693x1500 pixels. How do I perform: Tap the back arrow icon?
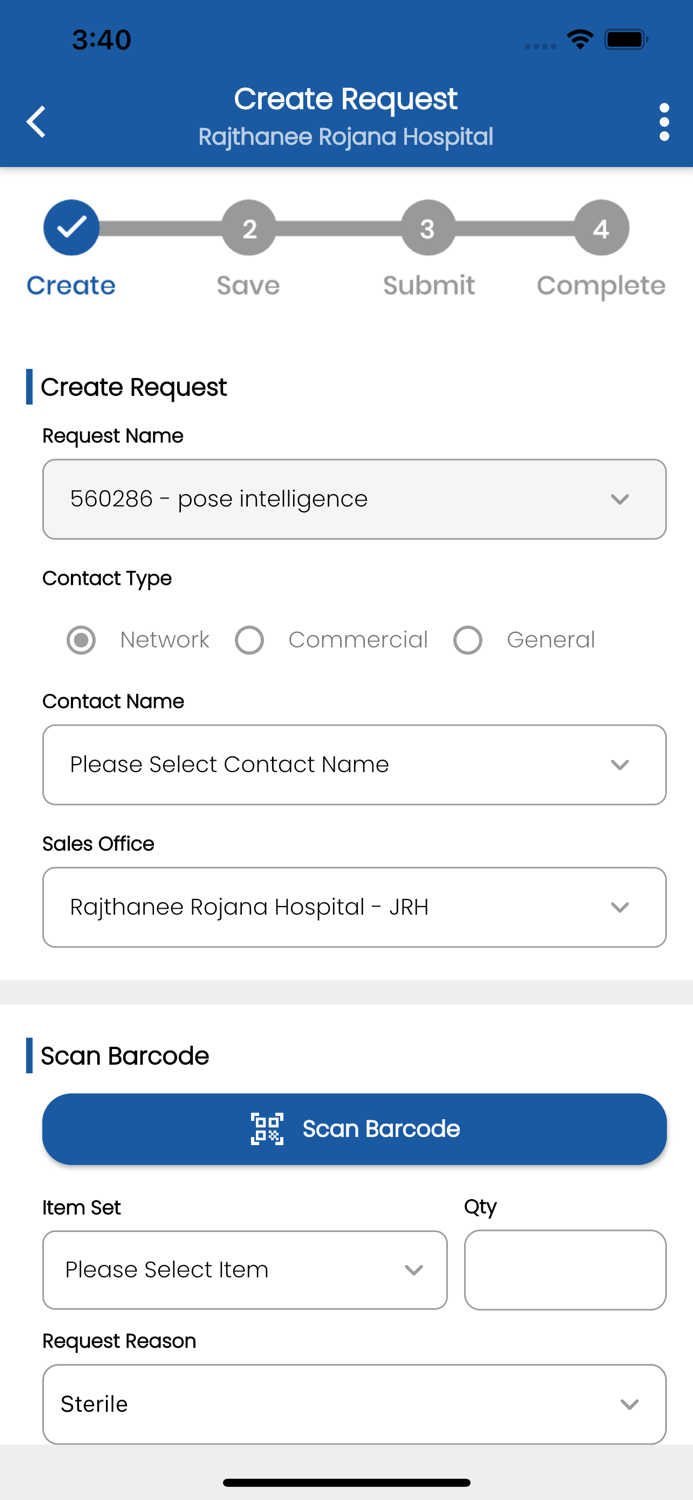pyautogui.click(x=36, y=122)
